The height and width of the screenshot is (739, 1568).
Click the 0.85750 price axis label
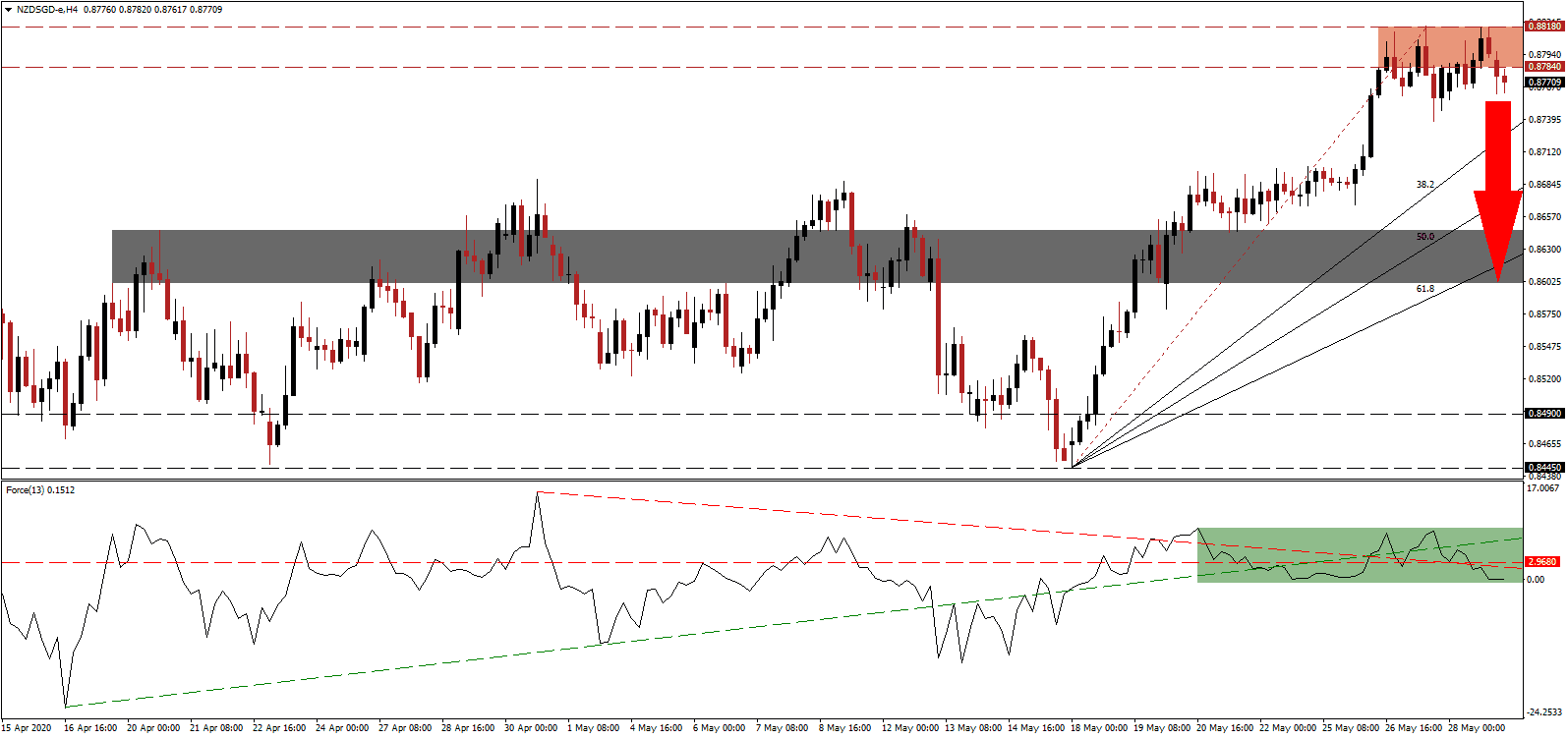[x=1546, y=314]
